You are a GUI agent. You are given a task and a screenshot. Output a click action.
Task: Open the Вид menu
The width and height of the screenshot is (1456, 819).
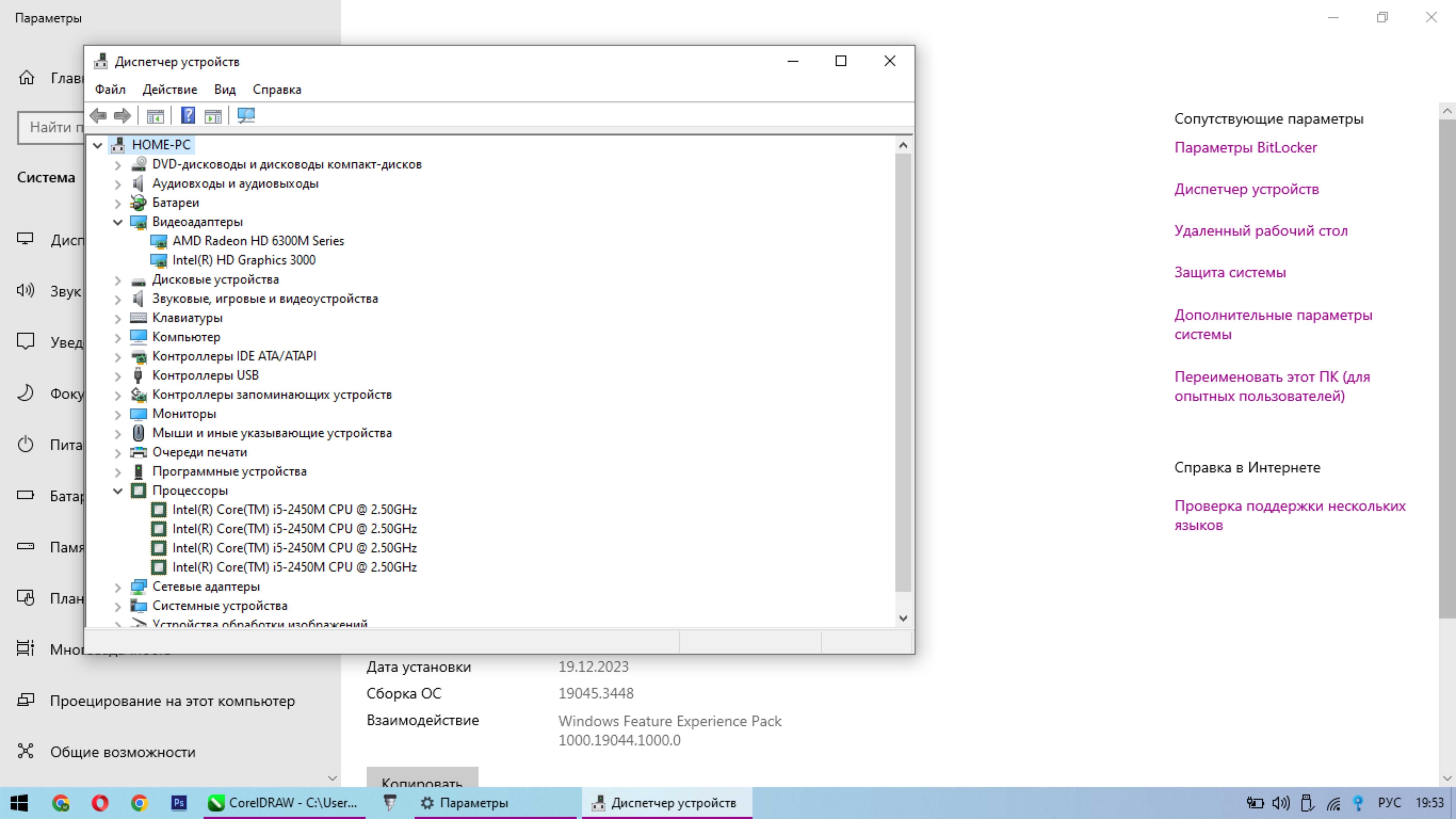(224, 89)
